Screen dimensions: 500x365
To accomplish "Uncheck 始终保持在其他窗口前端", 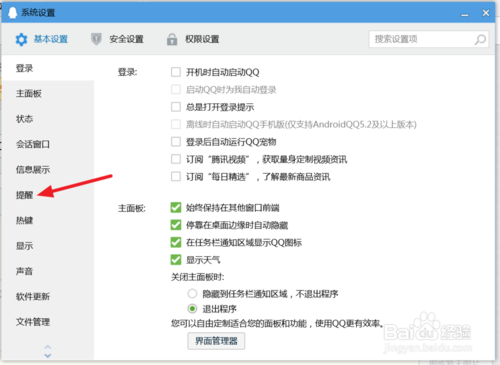I will coord(176,208).
